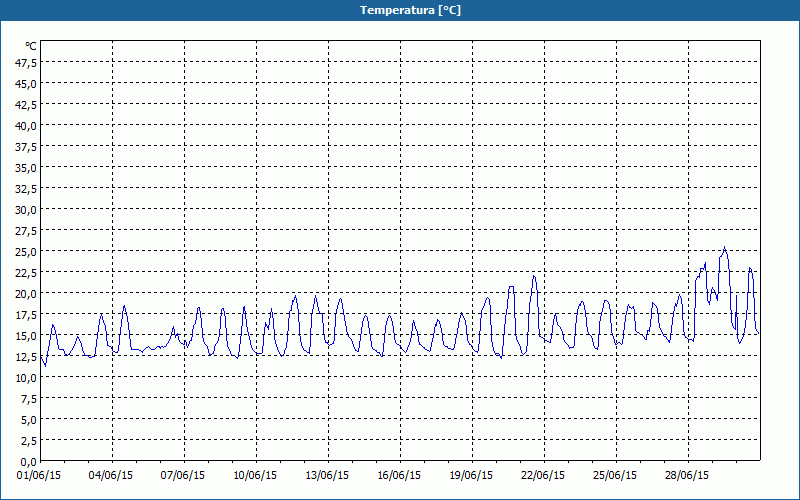Click the 35,0 y-axis label
The image size is (800, 500).
pyautogui.click(x=26, y=168)
